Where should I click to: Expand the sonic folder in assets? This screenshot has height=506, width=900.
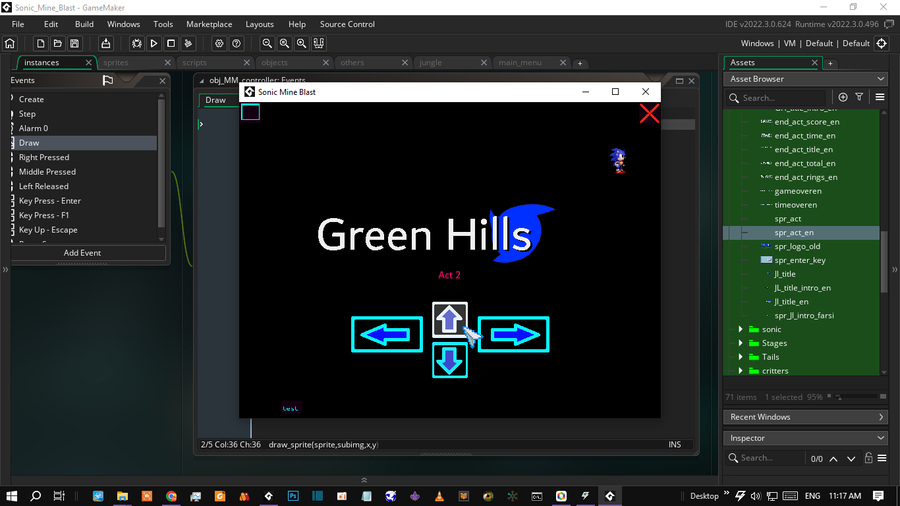point(740,329)
